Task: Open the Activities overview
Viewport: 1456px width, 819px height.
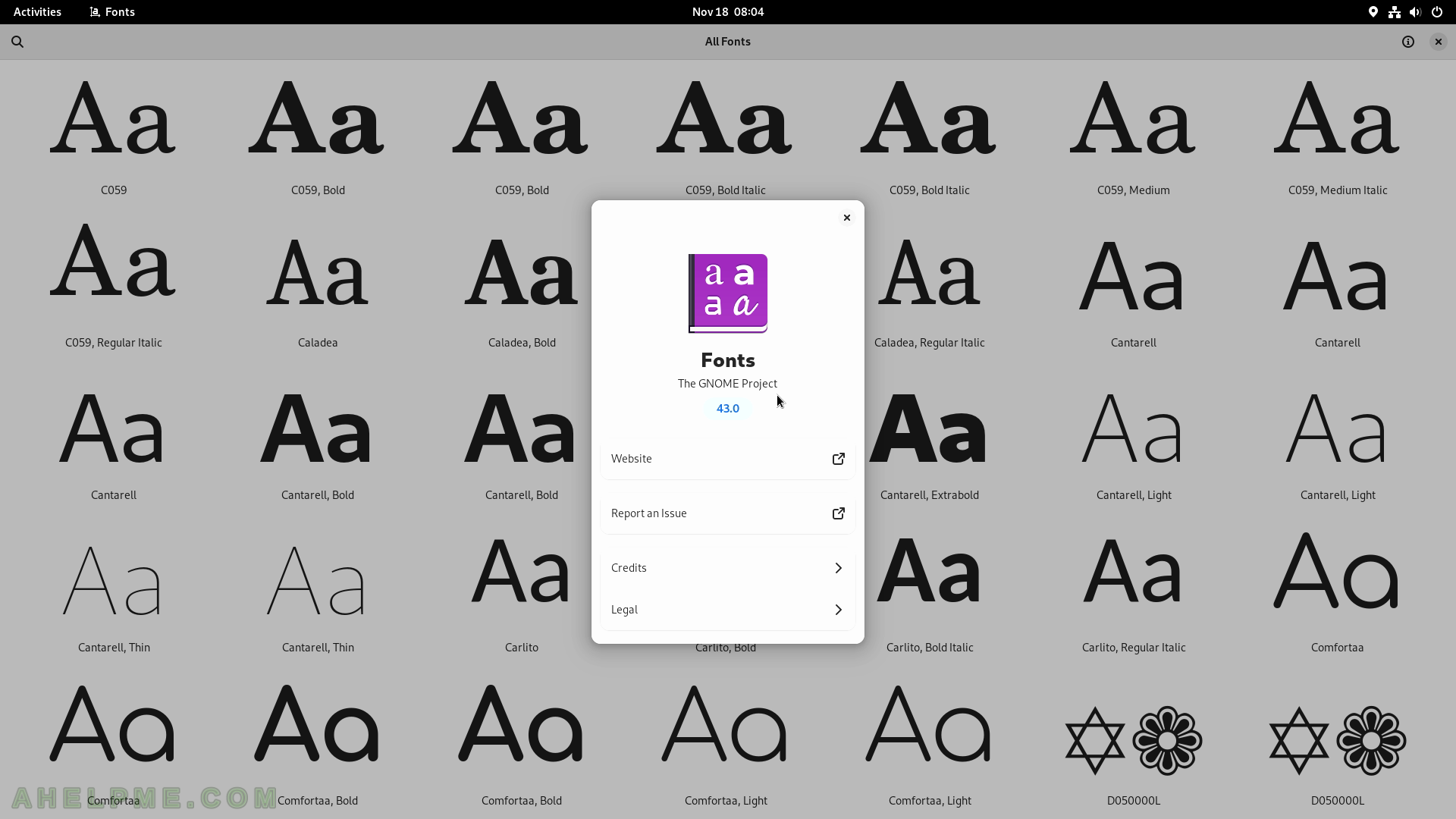Action: pyautogui.click(x=37, y=12)
